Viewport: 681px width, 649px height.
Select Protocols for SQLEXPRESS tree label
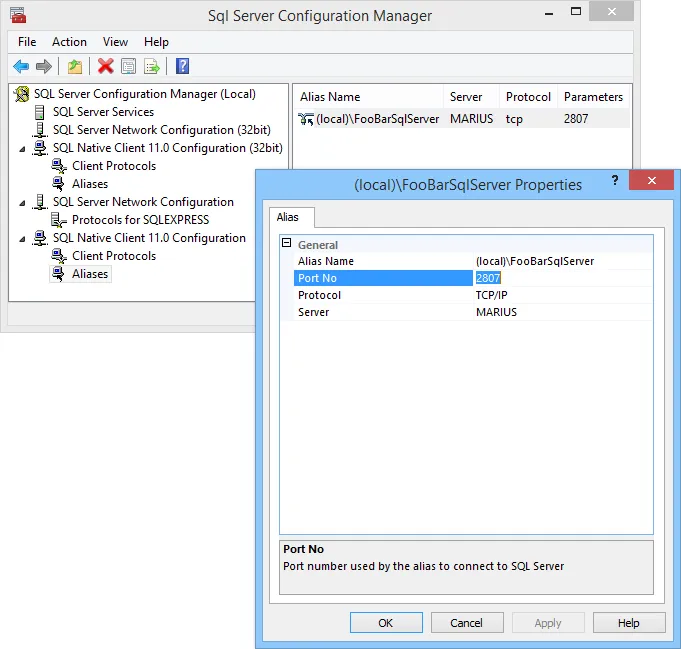[140, 220]
